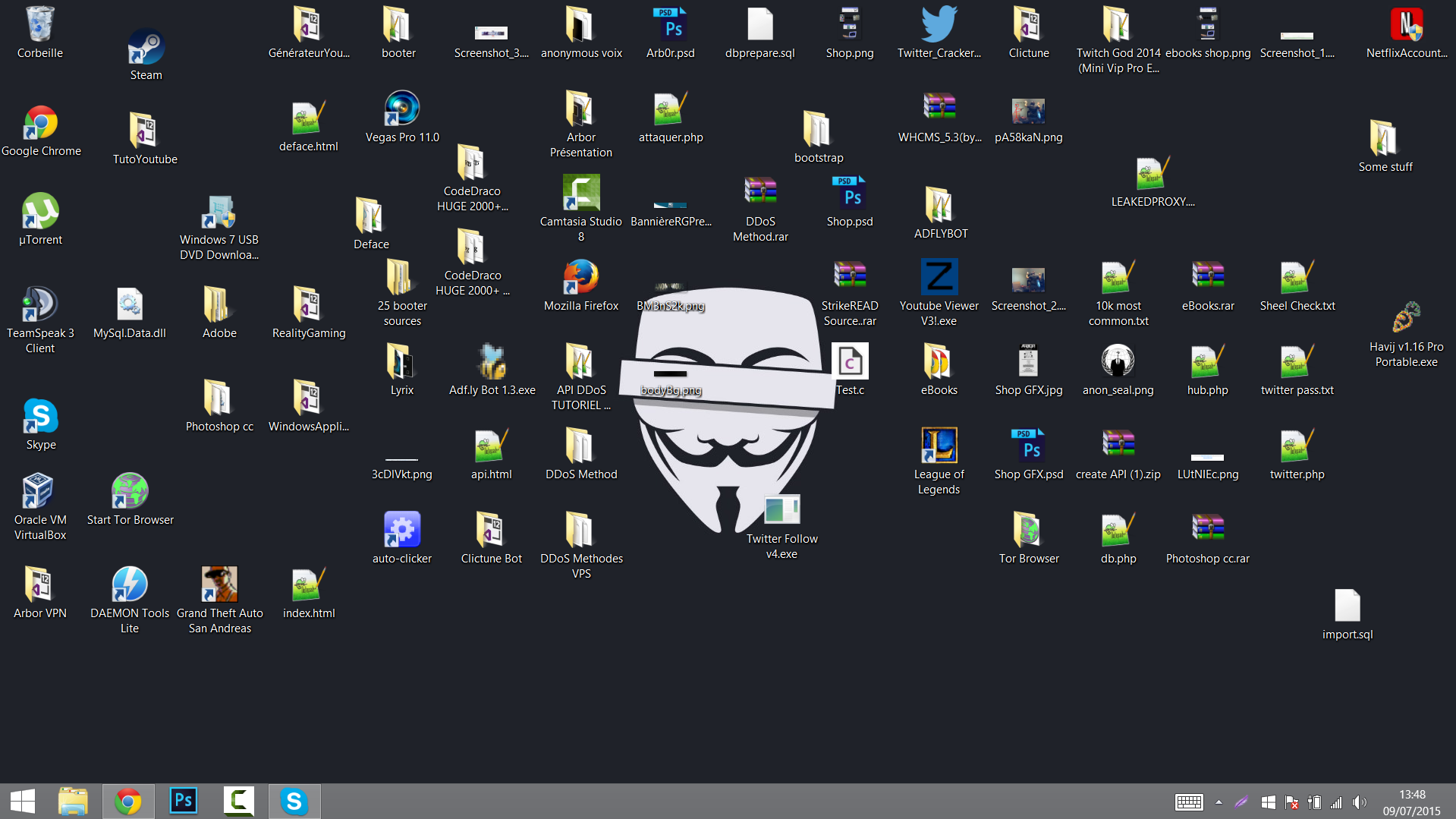Image resolution: width=1456 pixels, height=819 pixels.
Task: Open the volume control in tray
Action: [1359, 802]
